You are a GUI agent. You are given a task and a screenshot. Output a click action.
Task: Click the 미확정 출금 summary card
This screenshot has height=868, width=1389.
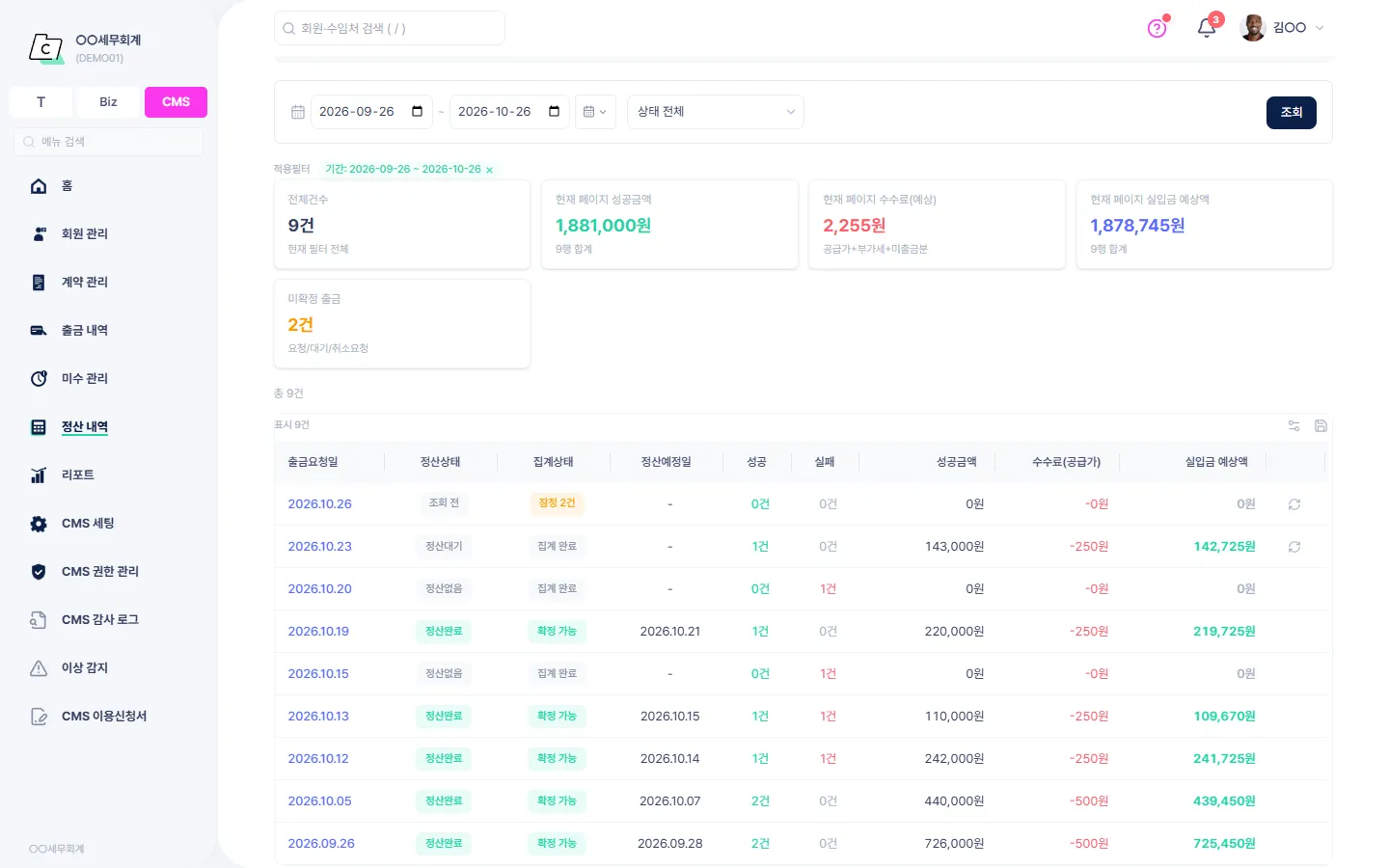point(402,324)
